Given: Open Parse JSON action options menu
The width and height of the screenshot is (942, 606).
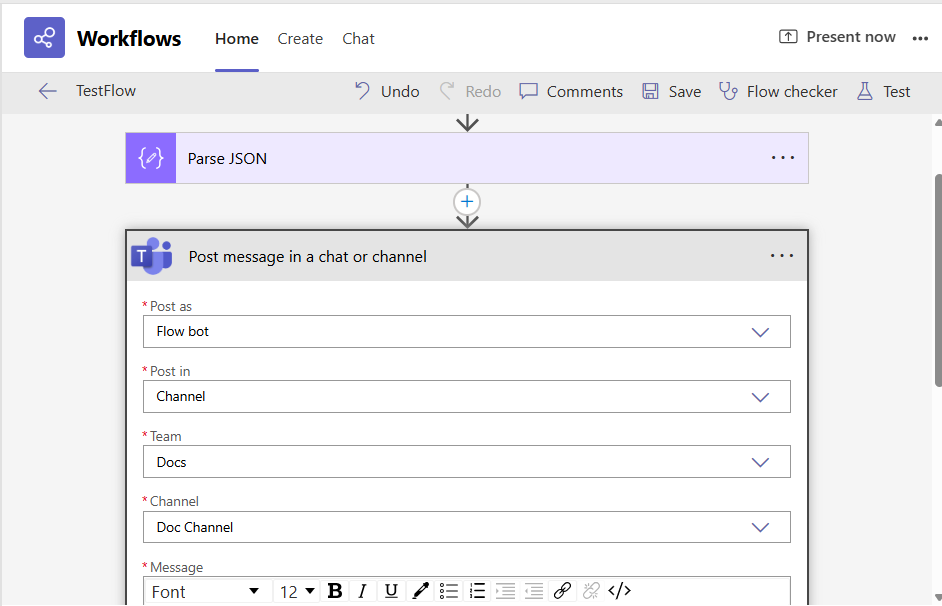Looking at the screenshot, I should tap(782, 158).
